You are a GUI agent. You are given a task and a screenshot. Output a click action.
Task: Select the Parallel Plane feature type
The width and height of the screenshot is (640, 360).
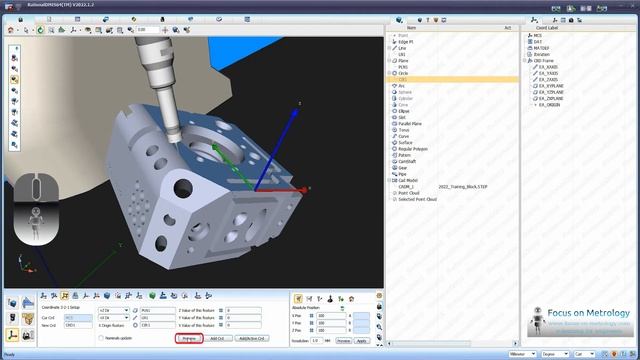click(x=410, y=124)
